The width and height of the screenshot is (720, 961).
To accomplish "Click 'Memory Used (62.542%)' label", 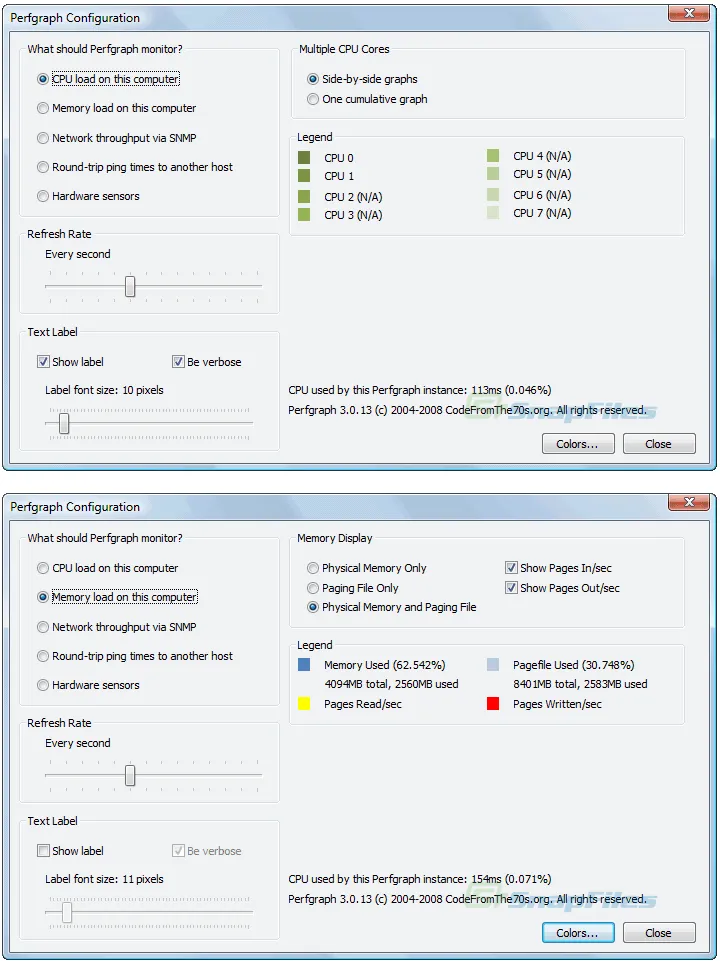I will pos(385,665).
